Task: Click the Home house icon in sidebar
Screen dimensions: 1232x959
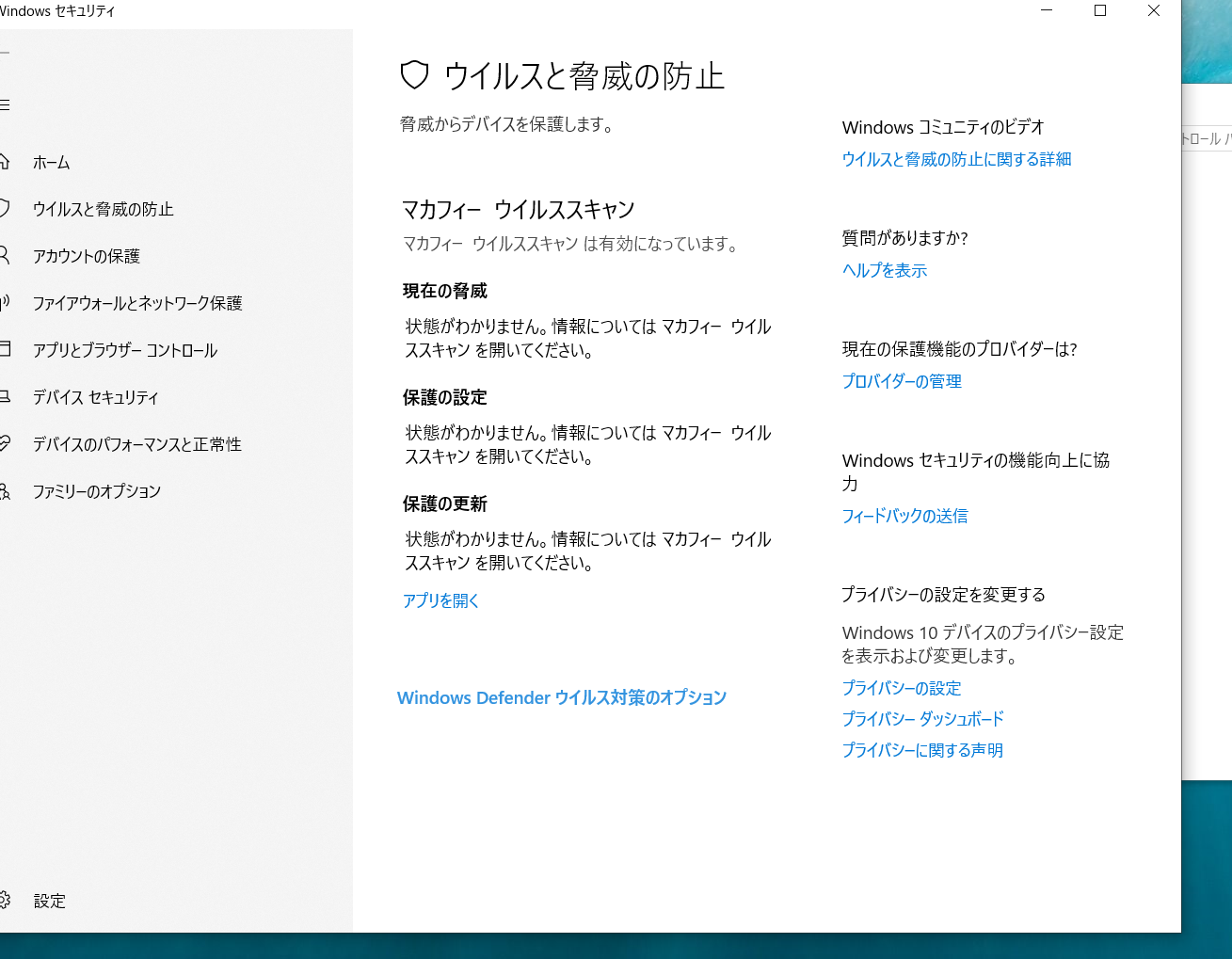Action: tap(4, 162)
